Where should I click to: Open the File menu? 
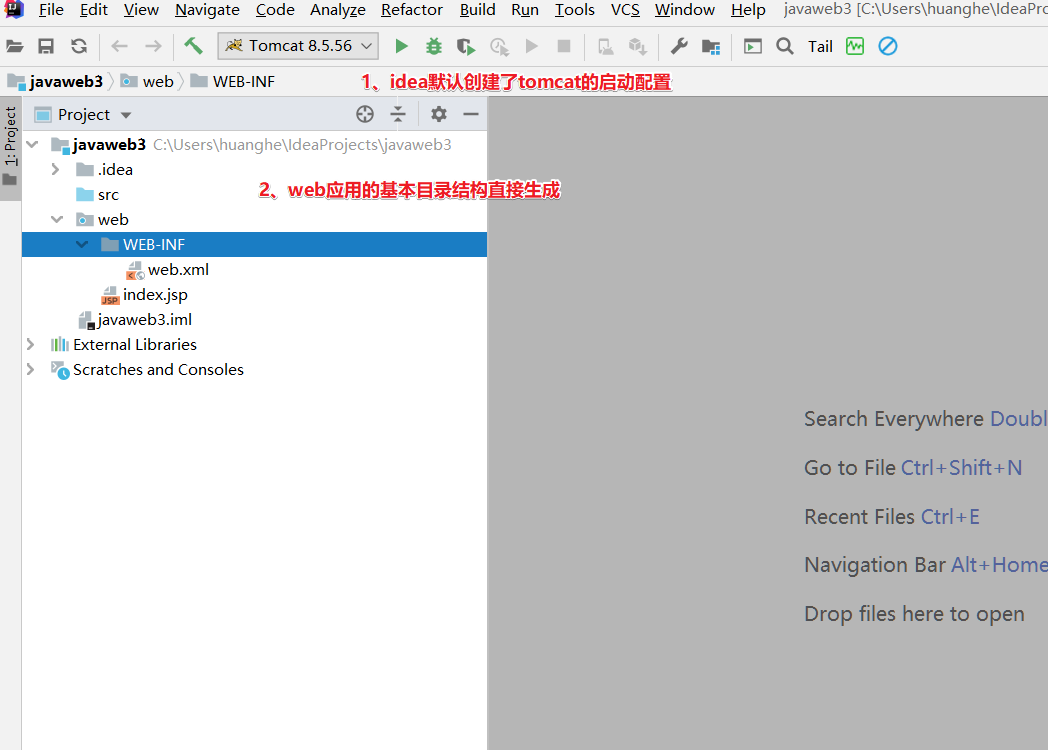[51, 9]
